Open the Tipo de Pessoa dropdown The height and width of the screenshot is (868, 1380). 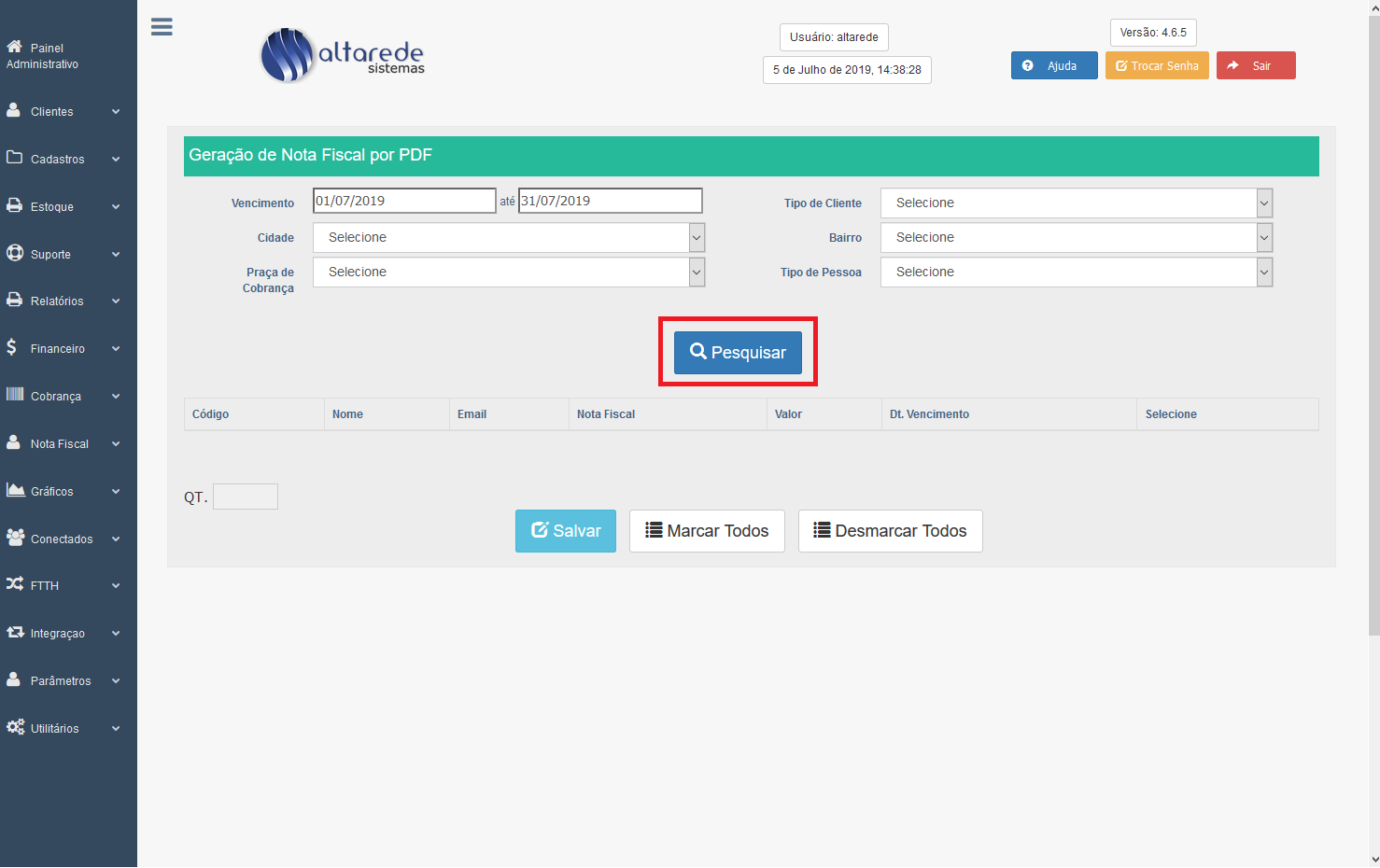click(1076, 272)
